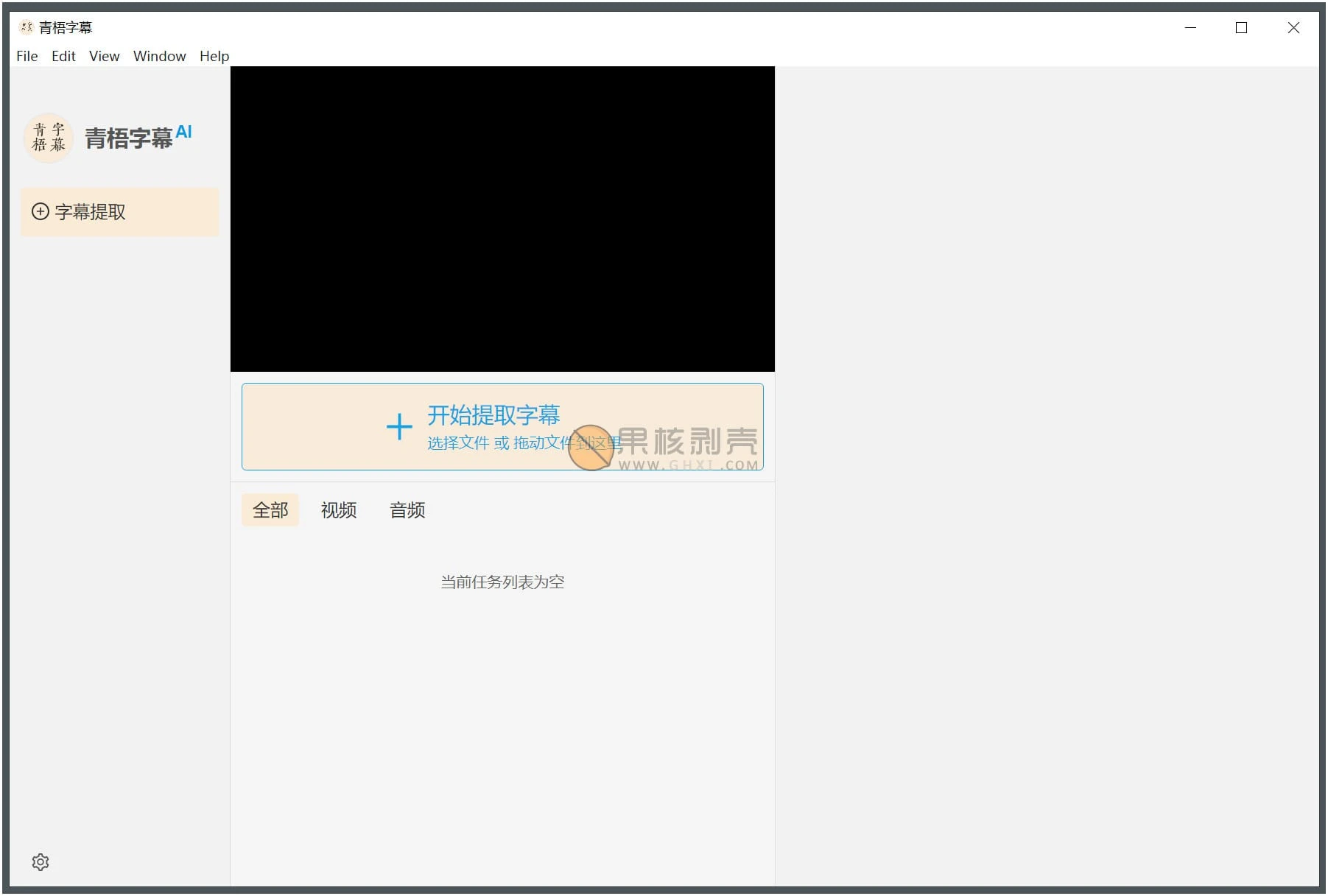Click the black video preview area

[502, 219]
